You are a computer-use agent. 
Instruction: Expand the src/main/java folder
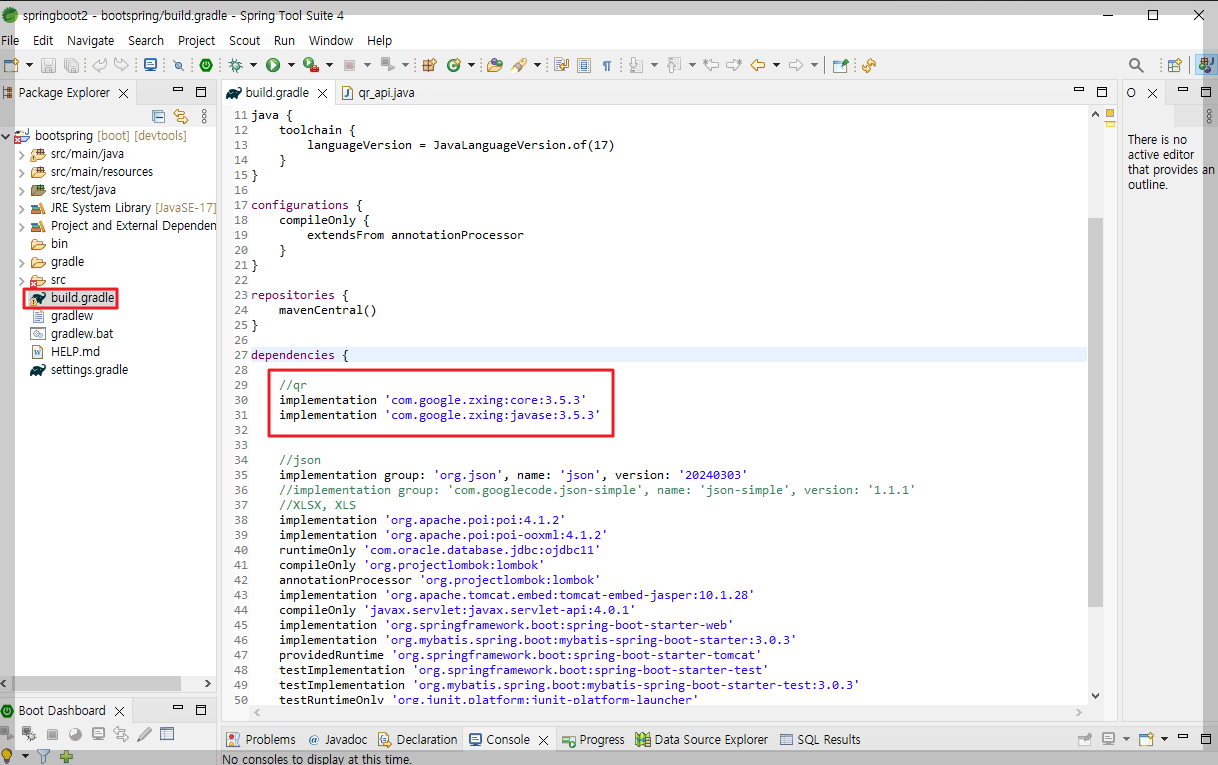tap(21, 154)
